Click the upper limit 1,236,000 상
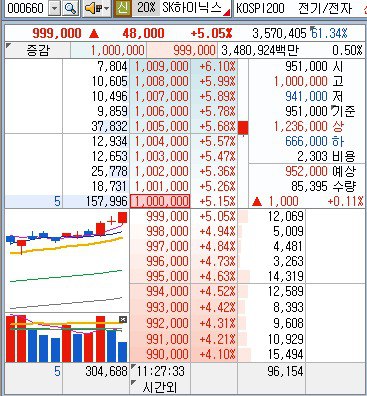This screenshot has width=367, height=396. tap(308, 126)
